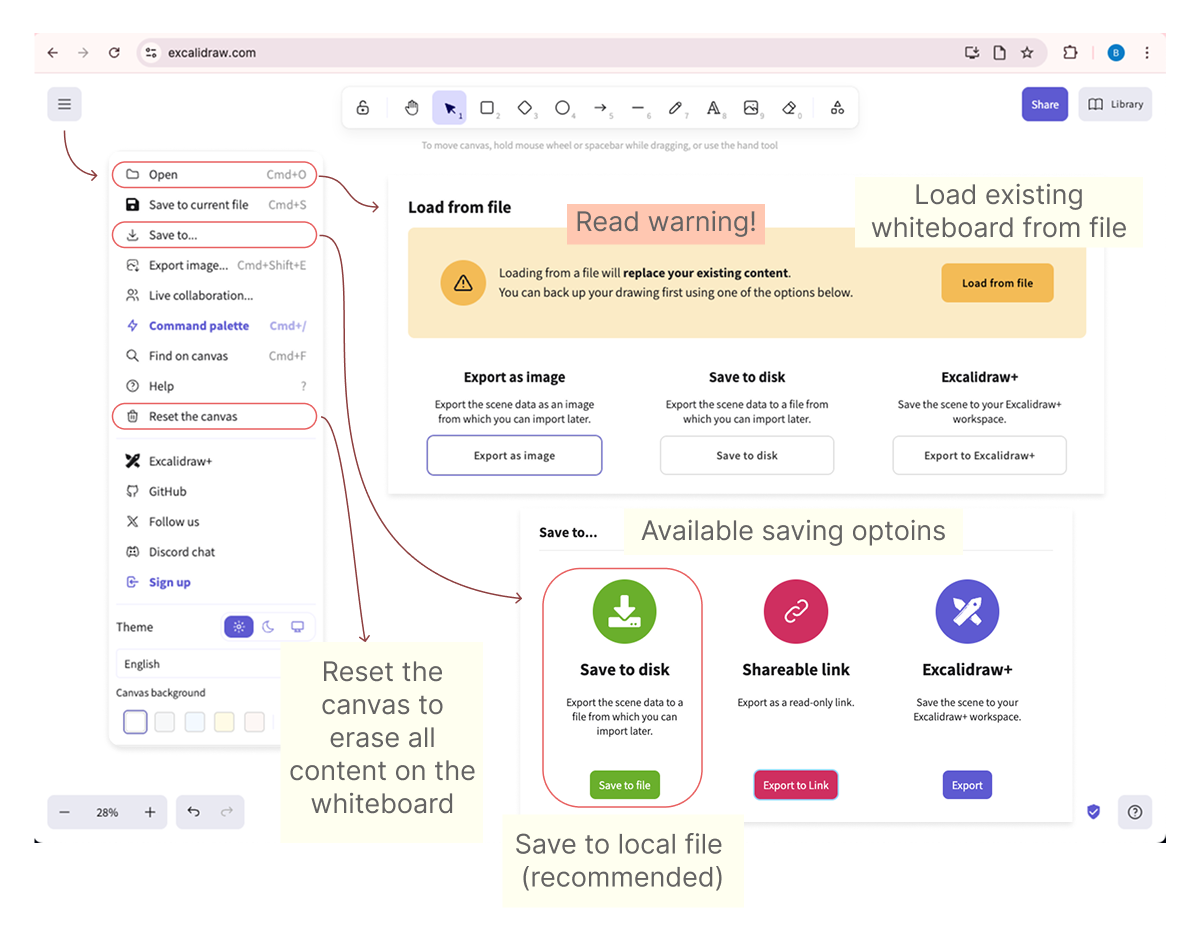Toggle the keep-tool-active lock icon

click(363, 108)
